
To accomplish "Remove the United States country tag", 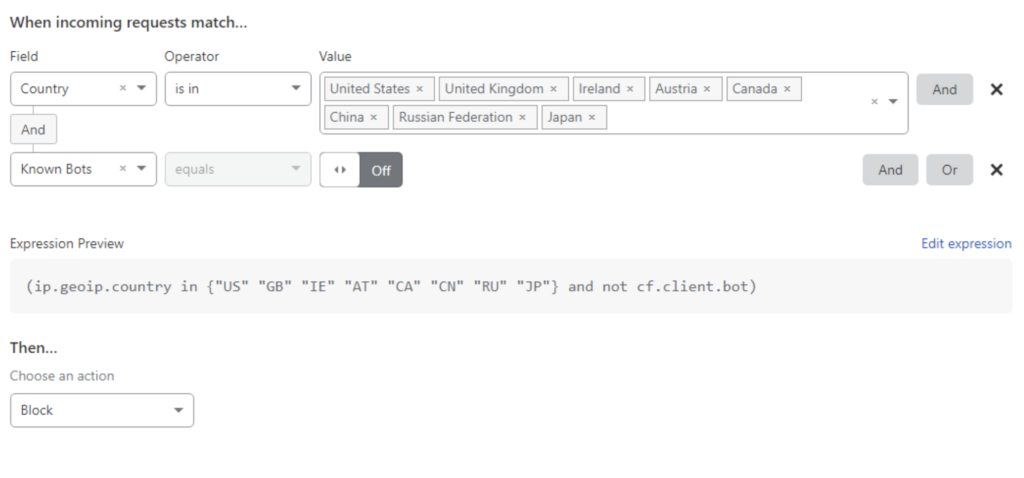I will tap(419, 89).
